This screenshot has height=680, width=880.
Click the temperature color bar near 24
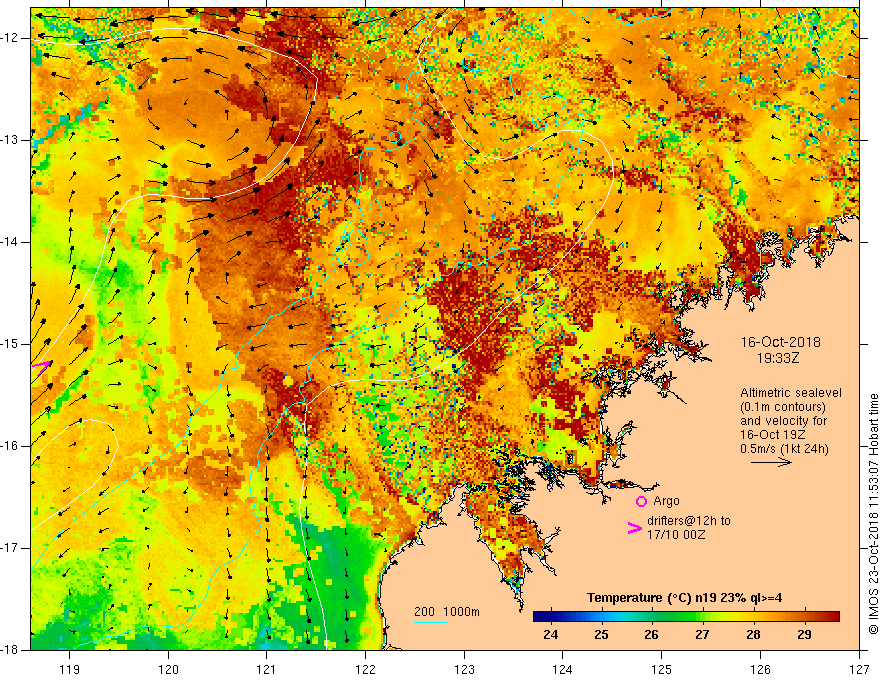point(551,617)
